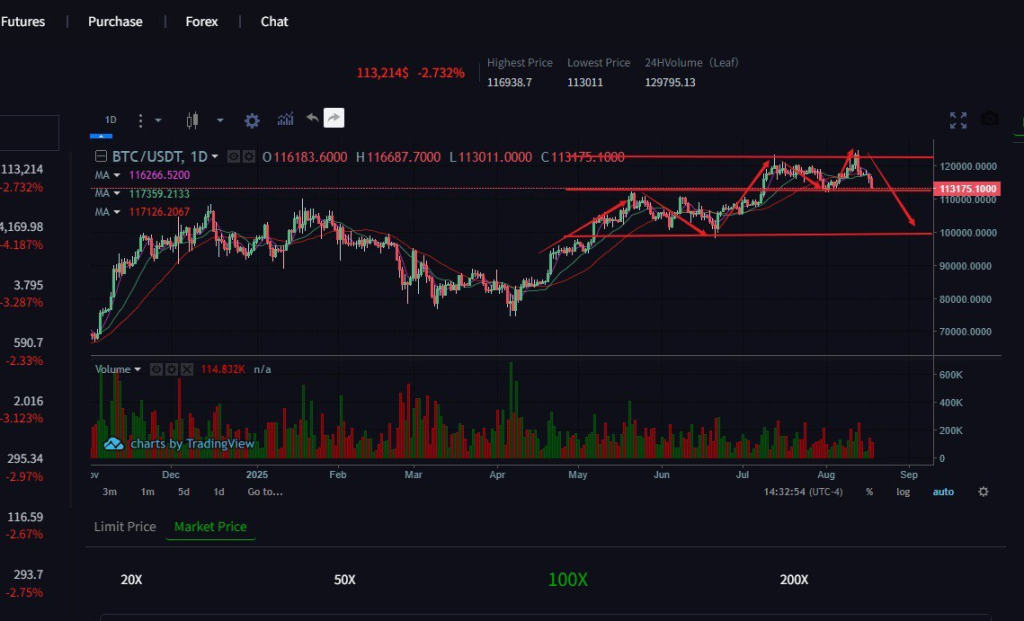Click the redo arrow in chart toolbar
Viewport: 1024px width, 621px height.
tap(334, 118)
